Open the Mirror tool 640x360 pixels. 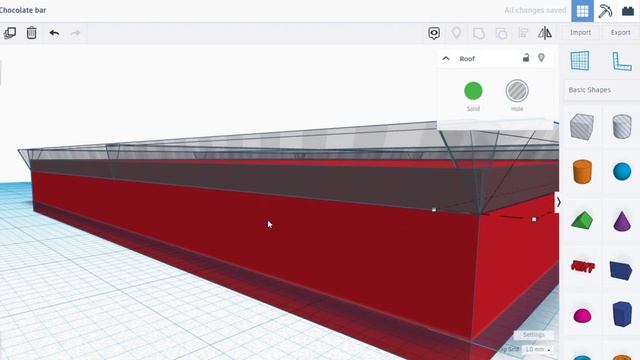(545, 33)
